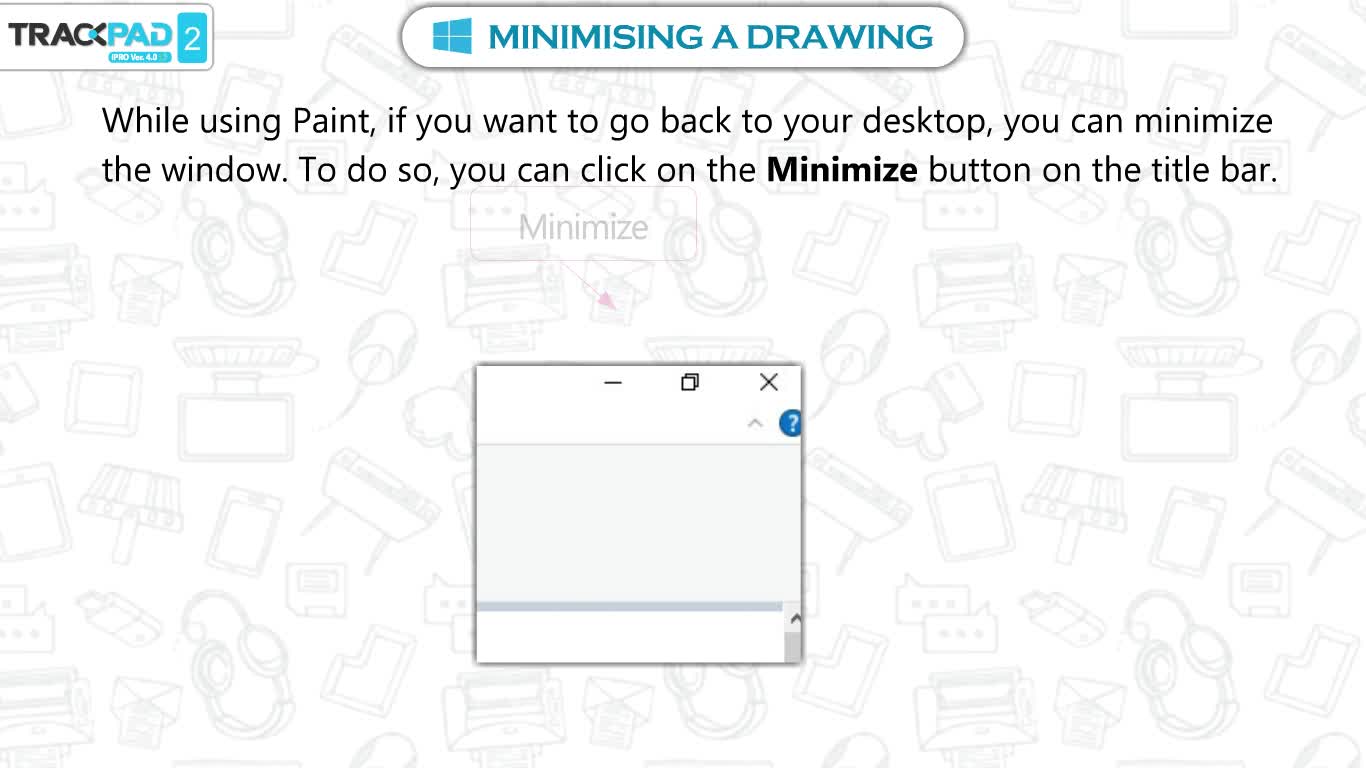The width and height of the screenshot is (1366, 768).
Task: Click the vertical scrollbar up arrow
Action: (x=794, y=618)
